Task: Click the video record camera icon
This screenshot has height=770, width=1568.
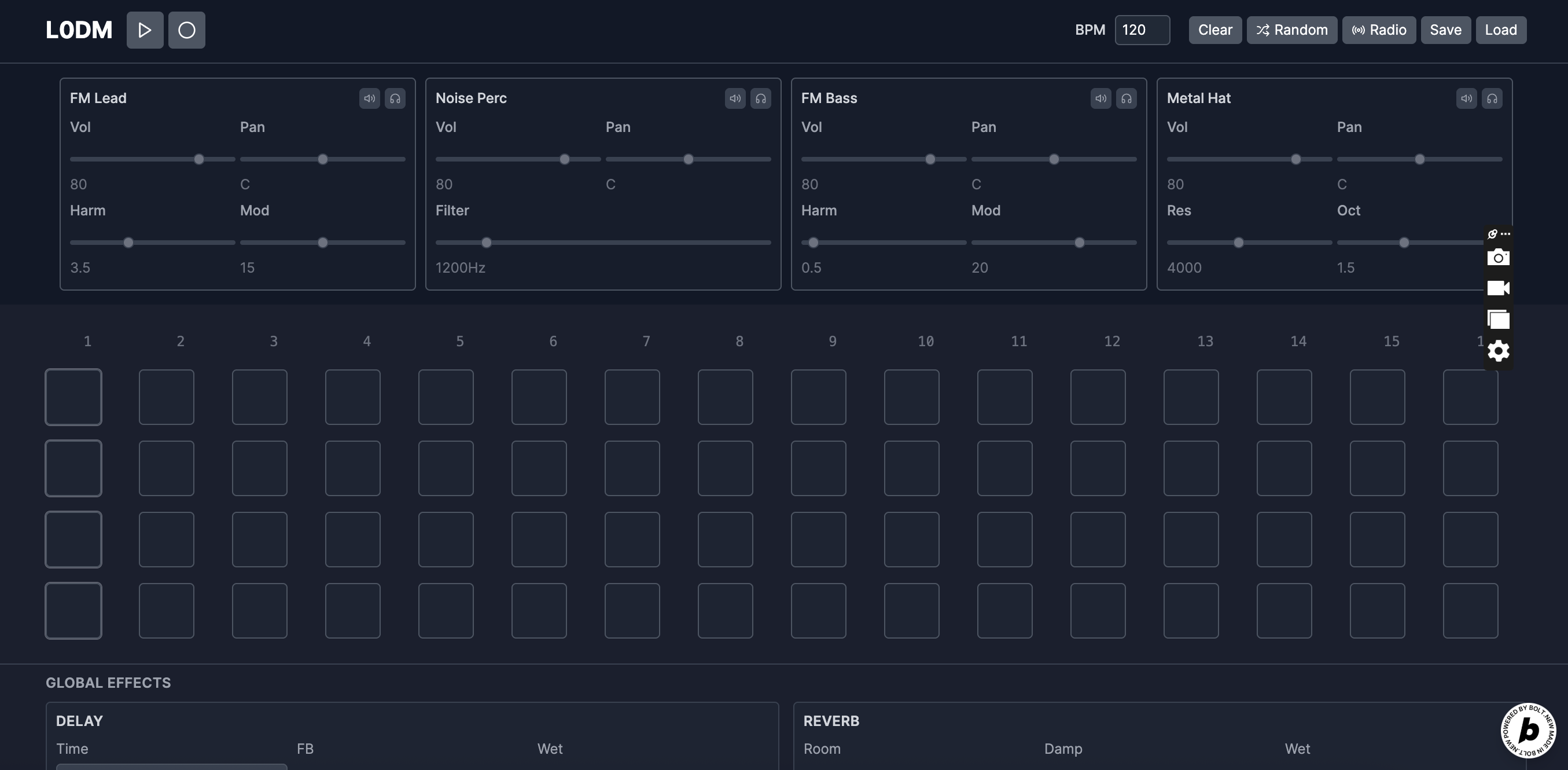Action: pyautogui.click(x=1497, y=288)
